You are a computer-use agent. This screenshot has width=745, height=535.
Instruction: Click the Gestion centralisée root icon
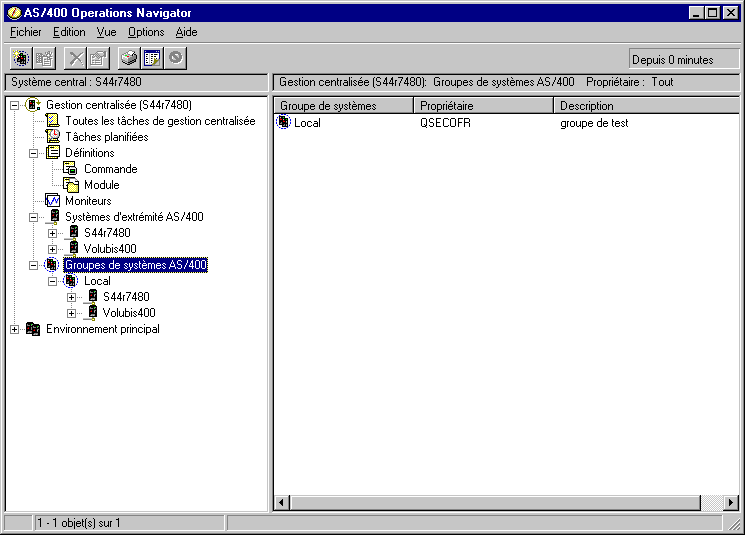pos(33,105)
